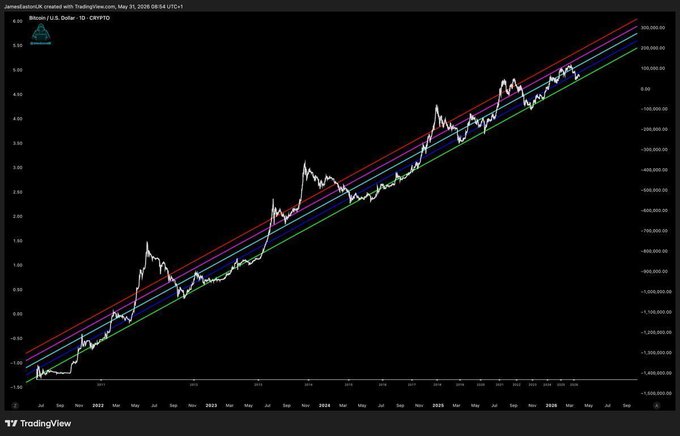The height and width of the screenshot is (436, 680).
Task: Click the 6.00 label on left scale
Action: point(17,21)
